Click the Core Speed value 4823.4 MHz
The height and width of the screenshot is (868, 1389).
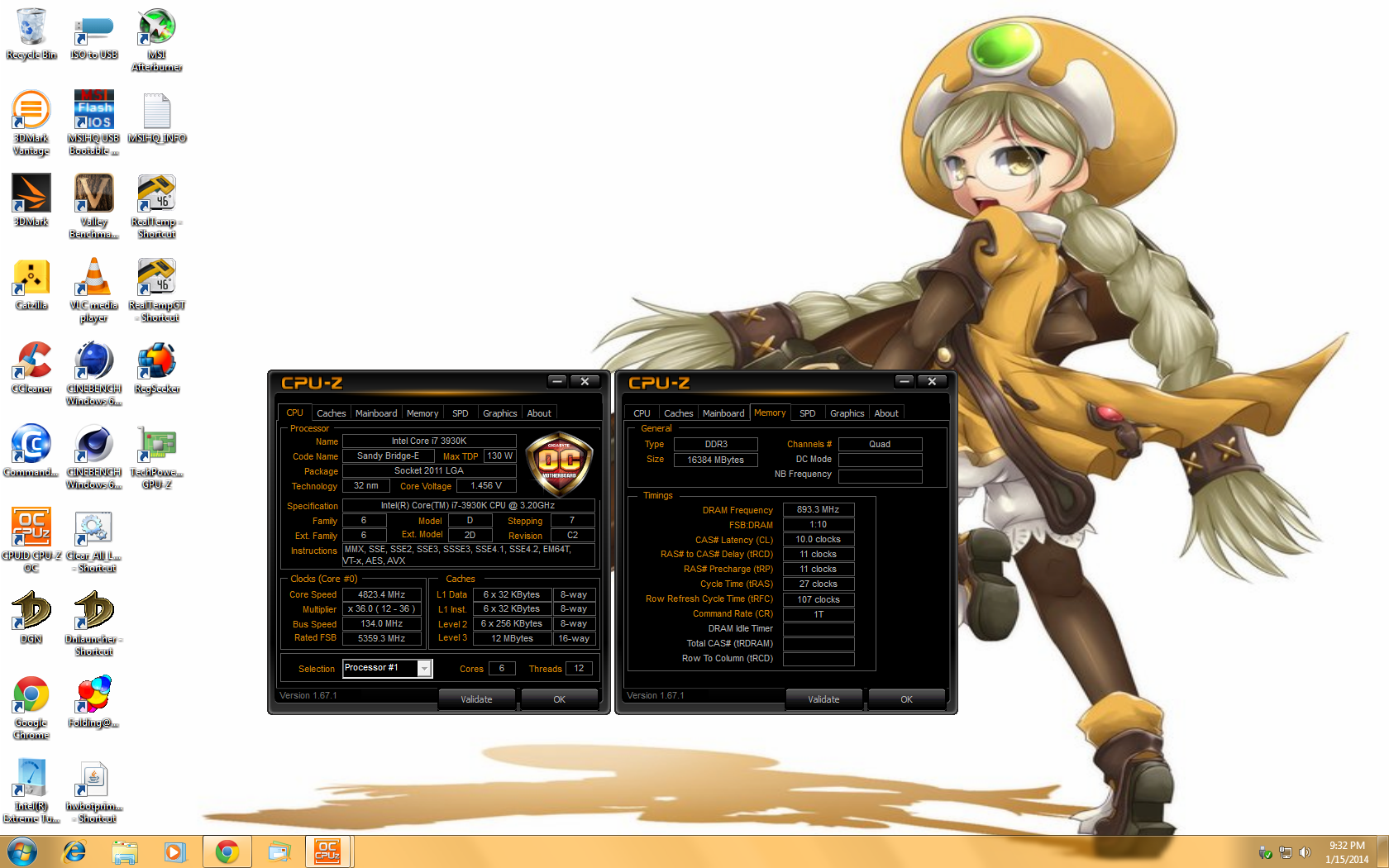[382, 594]
